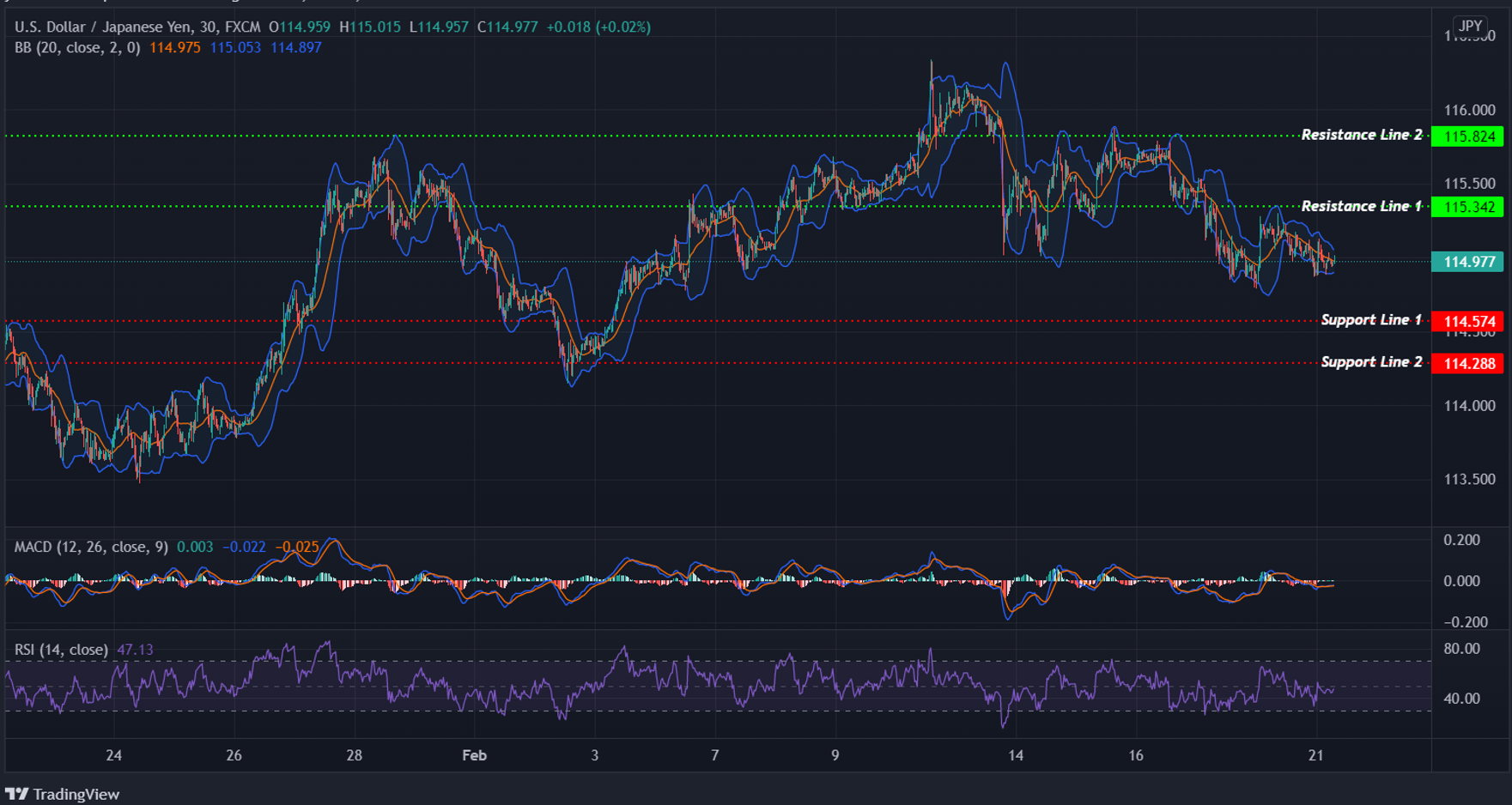Click the 0.200 MACD scale label
Image resolution: width=1512 pixels, height=805 pixels.
(1461, 540)
